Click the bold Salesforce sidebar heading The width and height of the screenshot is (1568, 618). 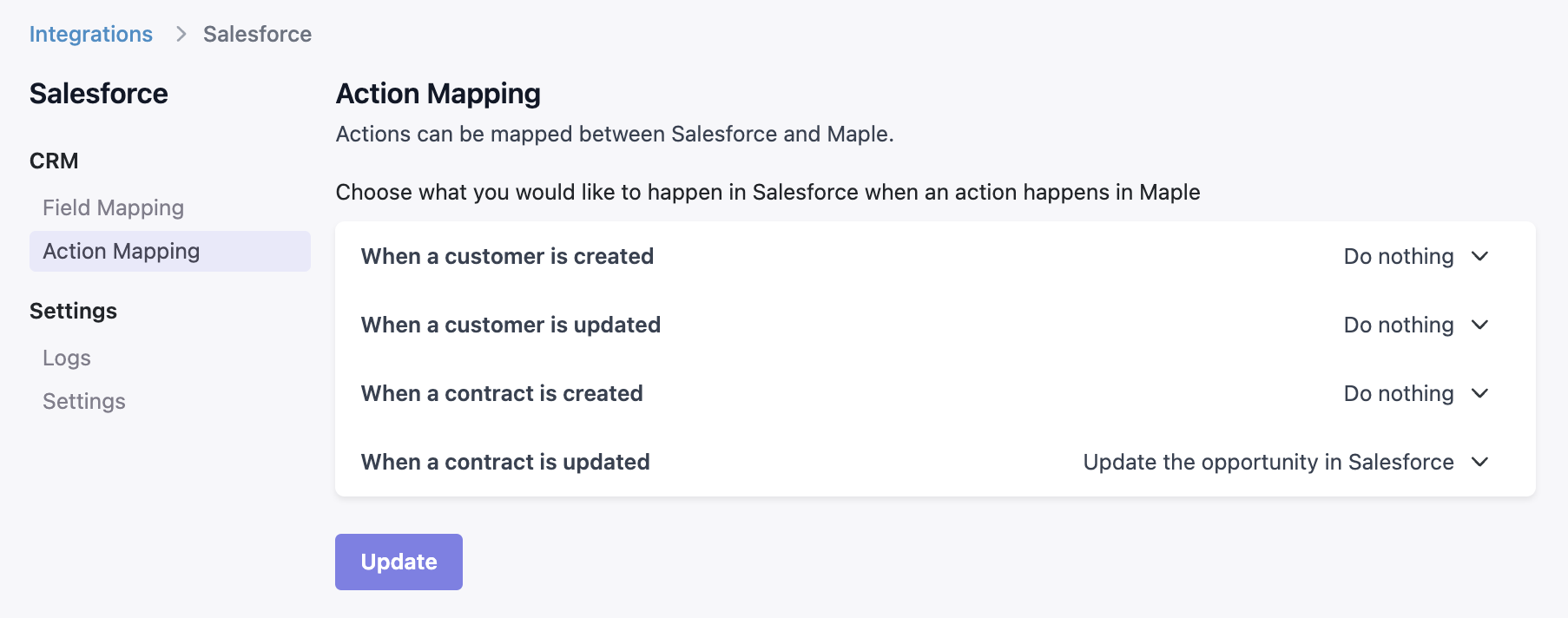point(99,94)
